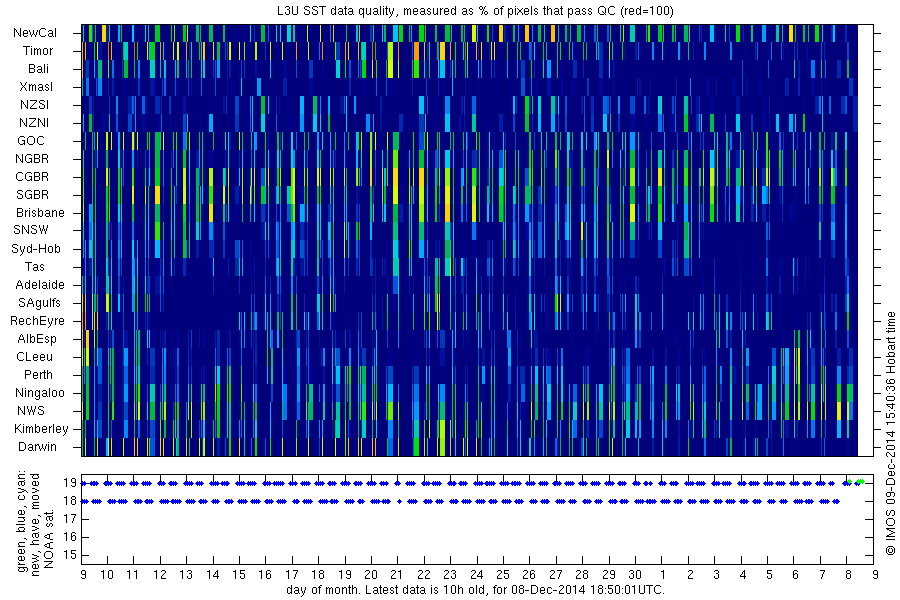This screenshot has width=900, height=600.
Task: Select the NGBR row label
Action: click(32, 158)
